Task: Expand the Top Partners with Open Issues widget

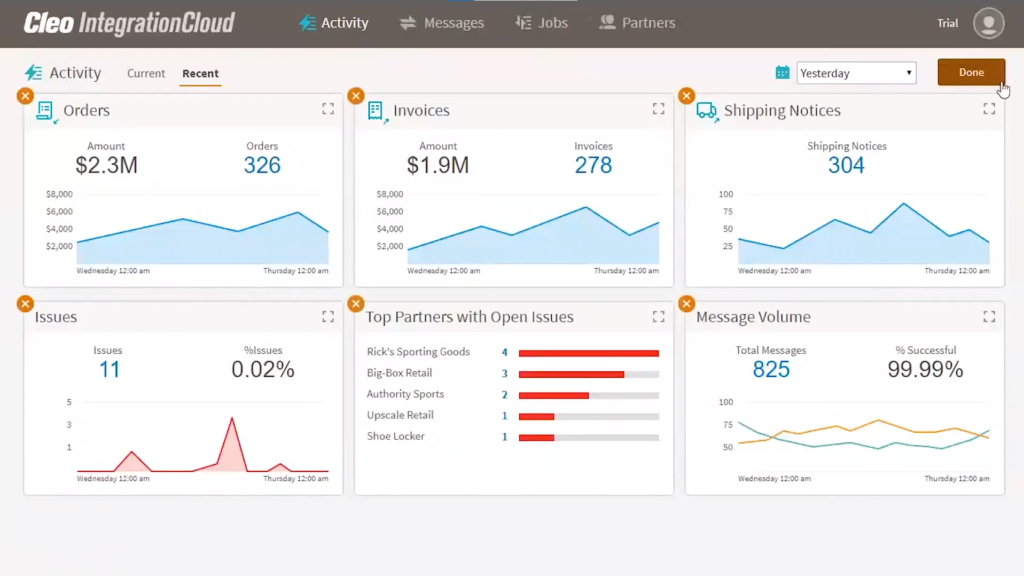Action: point(658,316)
